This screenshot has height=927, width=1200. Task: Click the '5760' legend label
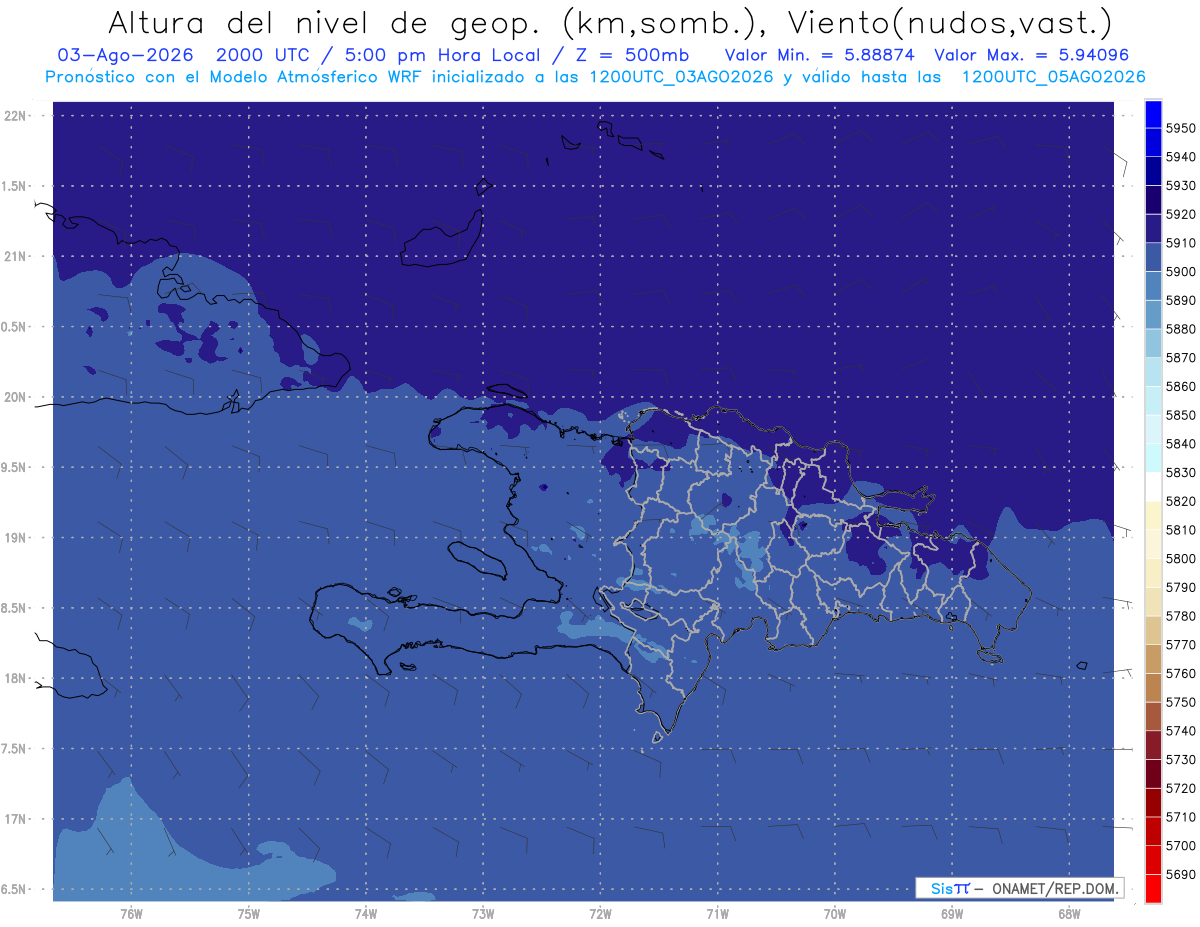1180,673
